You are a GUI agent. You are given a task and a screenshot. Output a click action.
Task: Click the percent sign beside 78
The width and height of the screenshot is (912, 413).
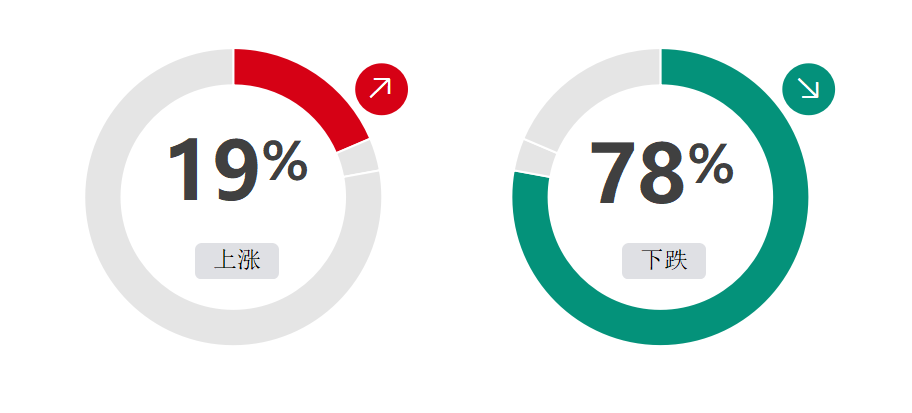(711, 163)
